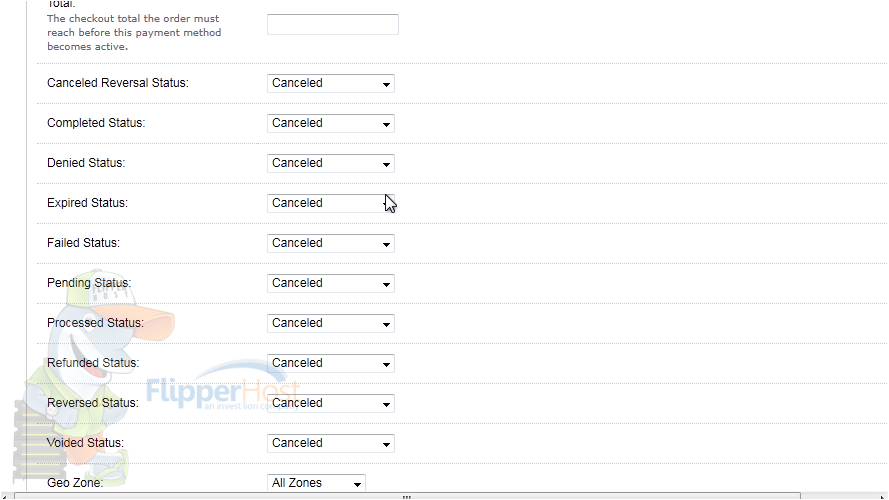Screen dimensions: 889x500
Task: Open the Completed Status dropdown
Action: pos(331,123)
